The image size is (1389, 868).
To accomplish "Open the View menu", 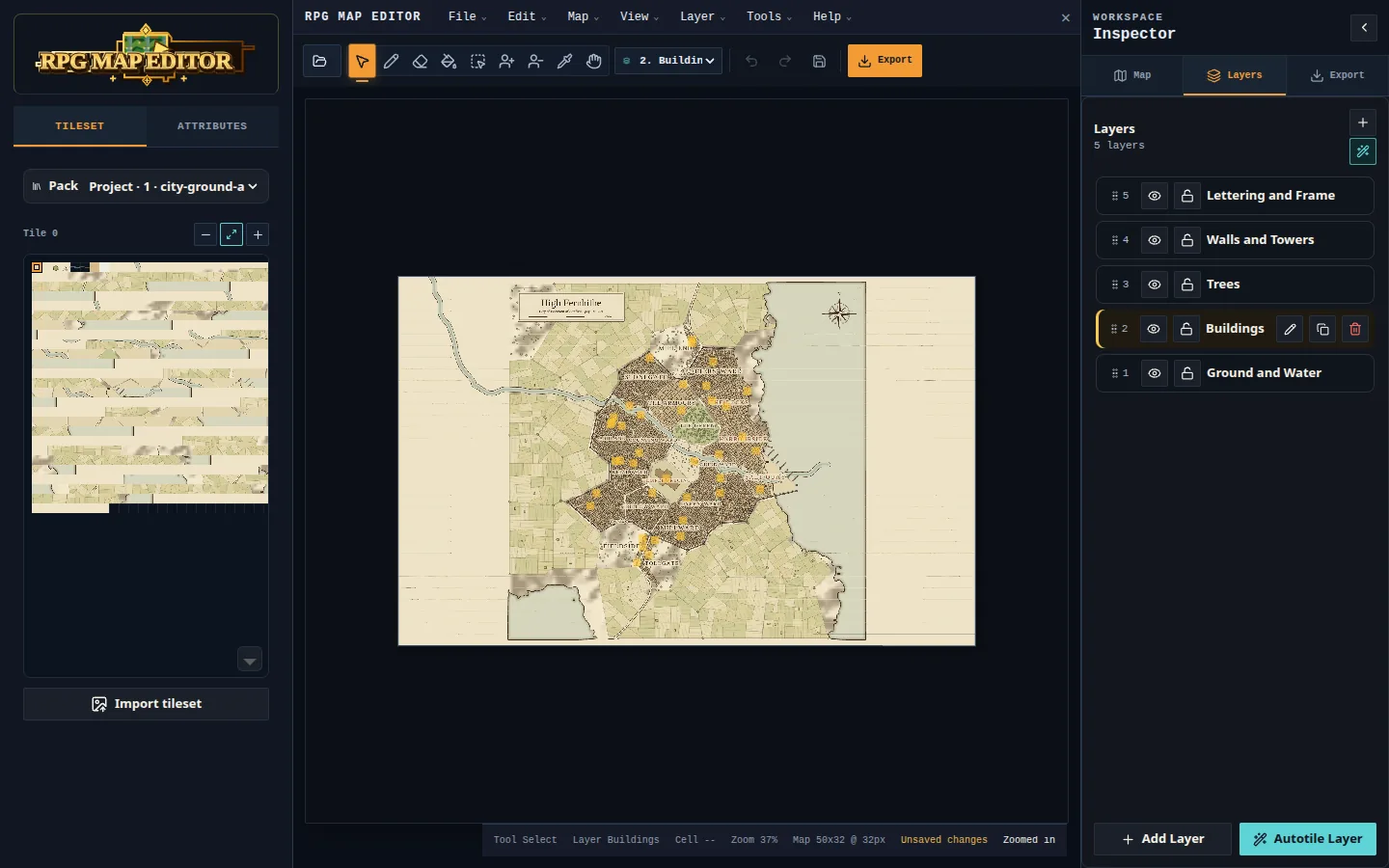I will [640, 16].
